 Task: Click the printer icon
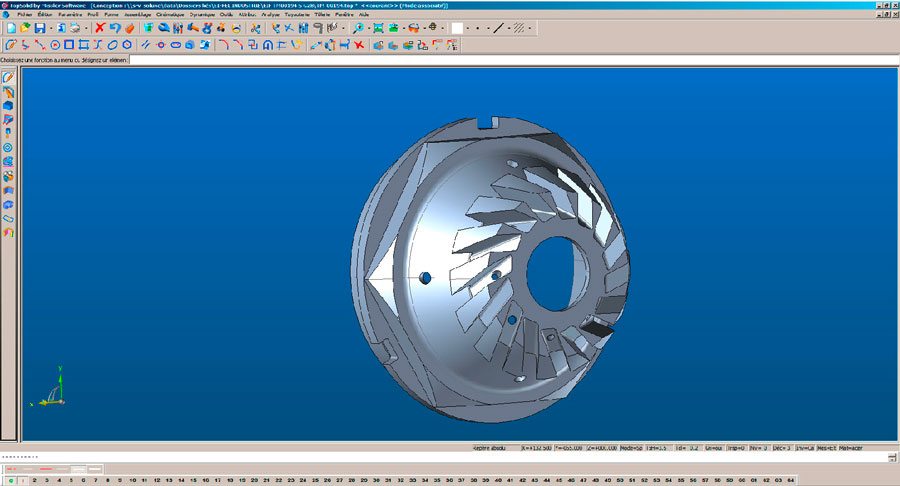74,28
